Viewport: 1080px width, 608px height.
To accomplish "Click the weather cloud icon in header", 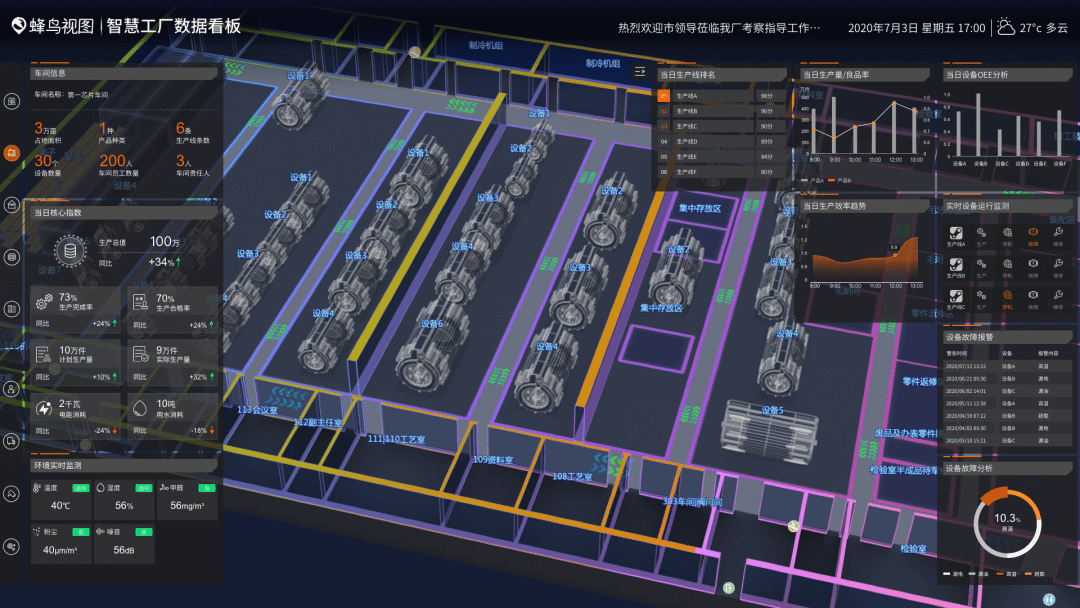I will click(1005, 28).
